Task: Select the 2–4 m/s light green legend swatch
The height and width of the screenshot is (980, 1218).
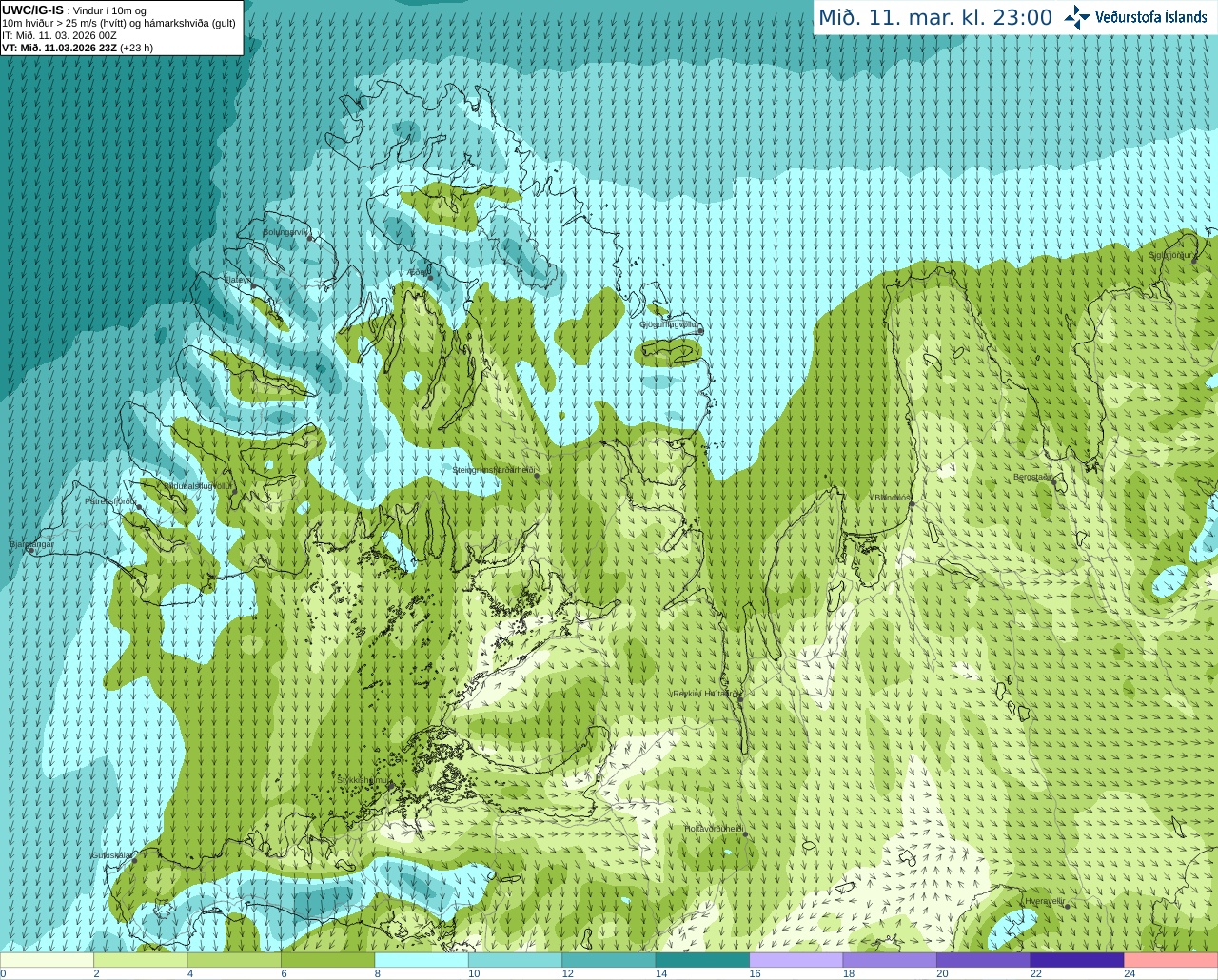Action: [140, 960]
